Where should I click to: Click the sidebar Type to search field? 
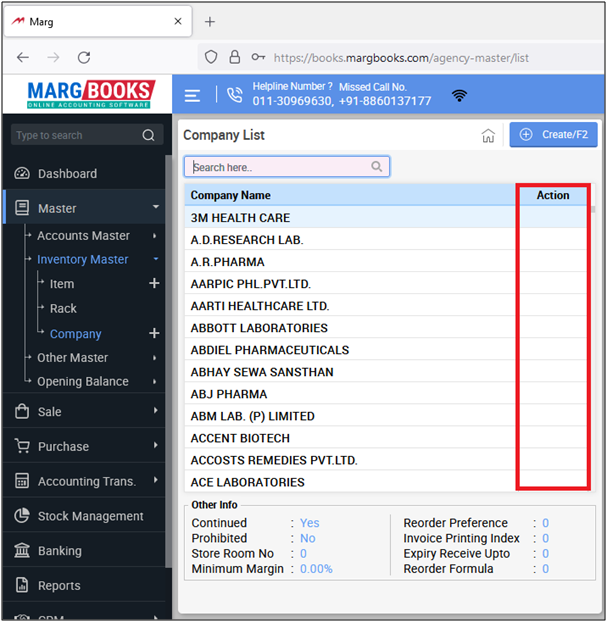click(x=87, y=135)
